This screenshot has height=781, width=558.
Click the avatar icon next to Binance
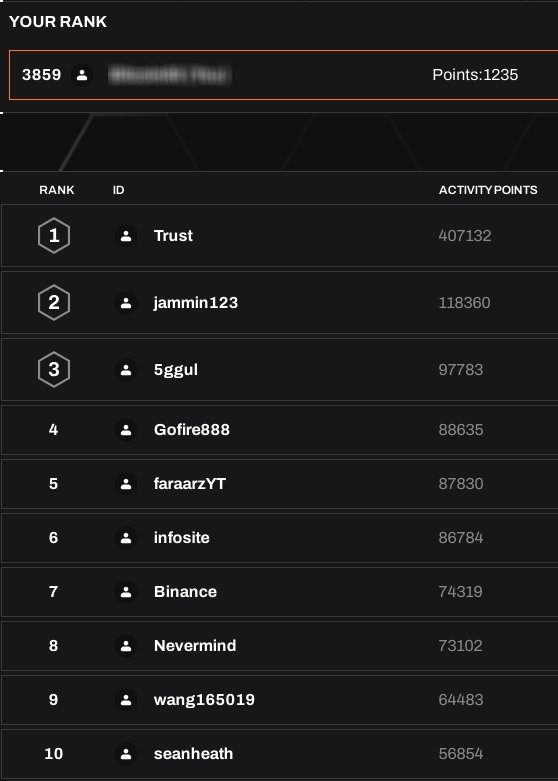126,592
